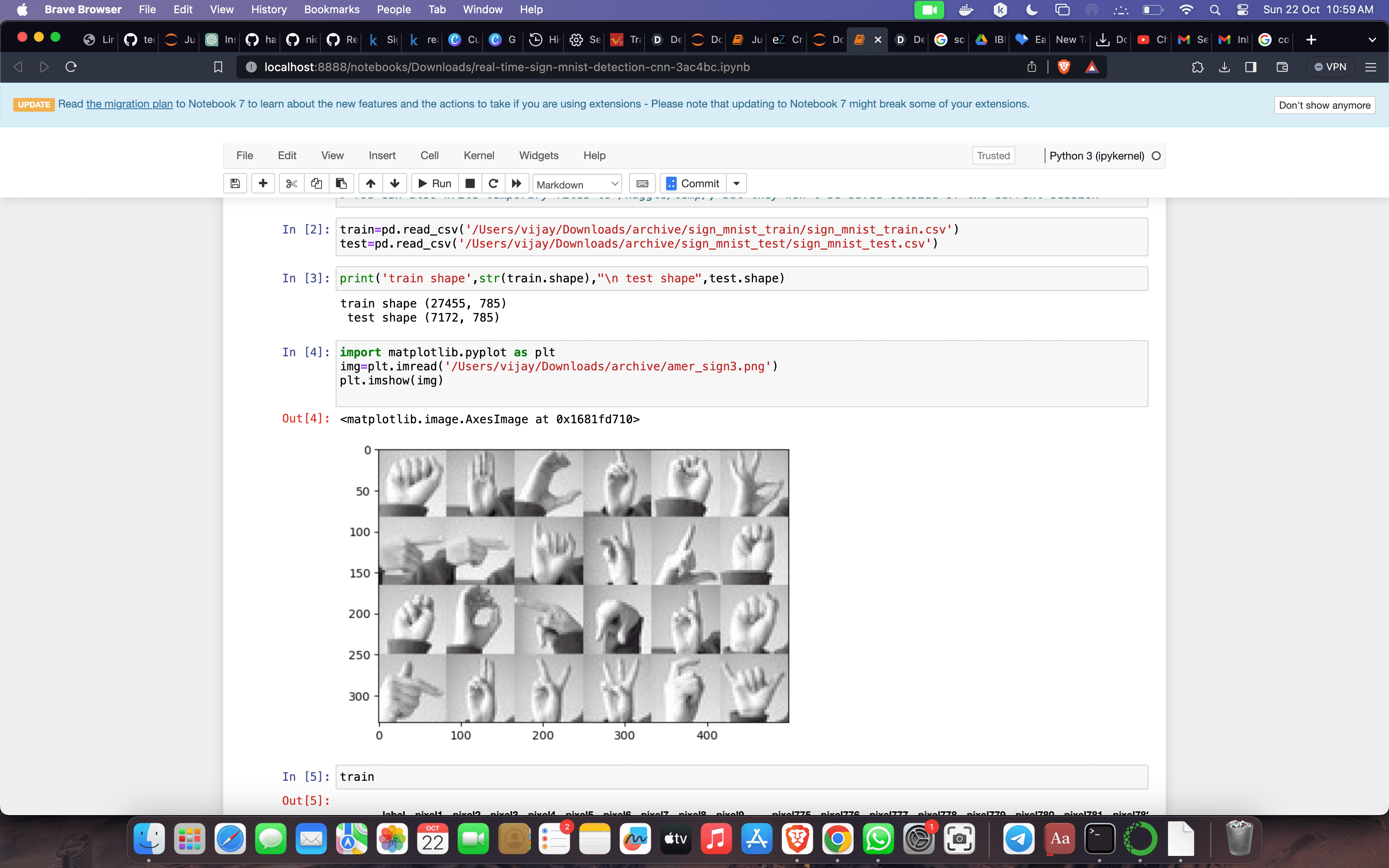Click the Don't show anymore button
The height and width of the screenshot is (868, 1389).
pyautogui.click(x=1324, y=105)
